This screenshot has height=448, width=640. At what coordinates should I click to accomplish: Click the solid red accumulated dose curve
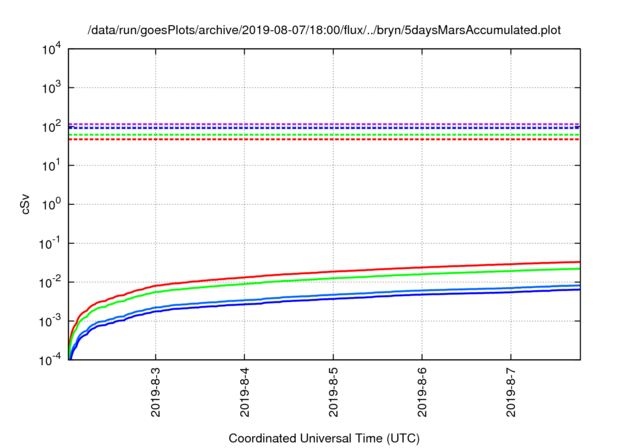pyautogui.click(x=400, y=268)
